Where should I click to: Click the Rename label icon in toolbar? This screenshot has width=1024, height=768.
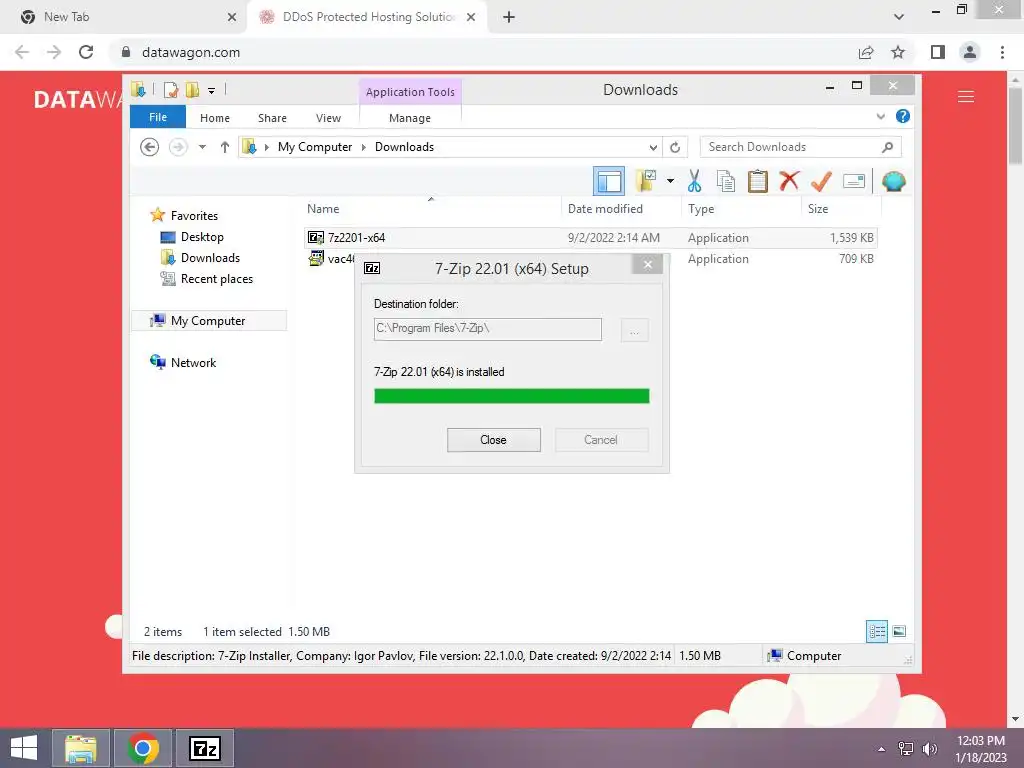[x=854, y=181]
